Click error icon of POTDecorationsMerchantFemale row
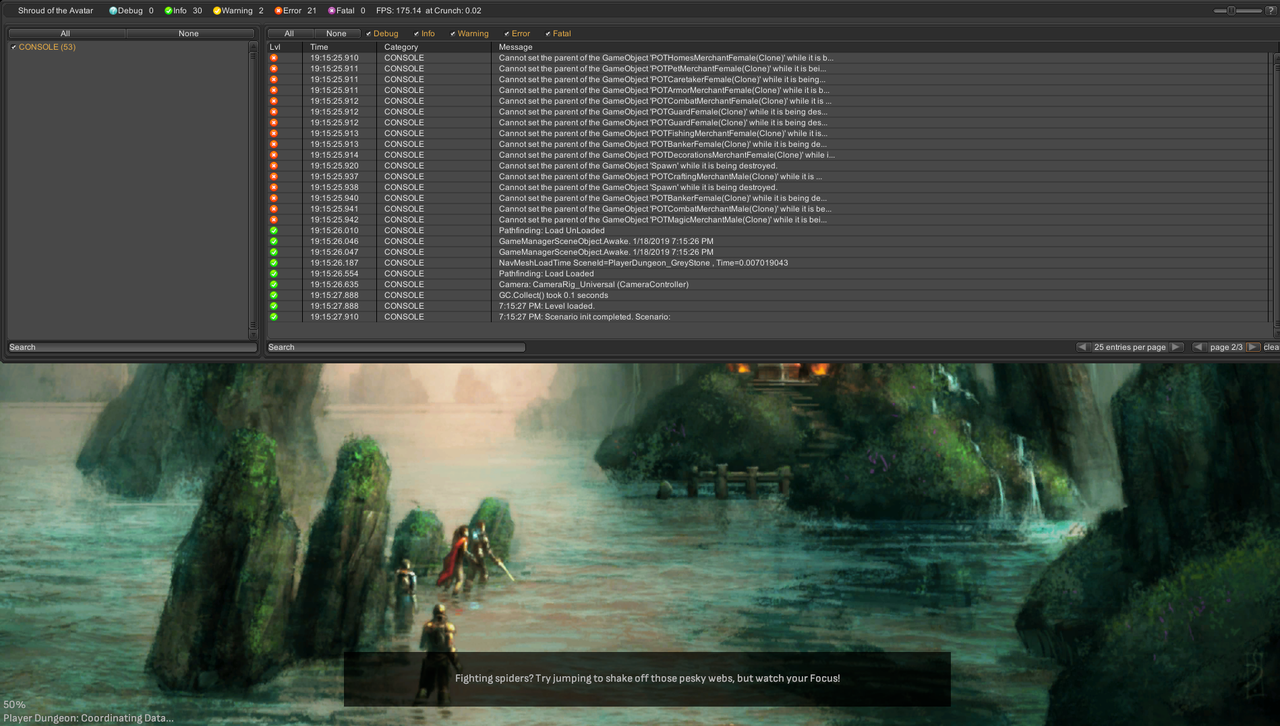Image resolution: width=1280 pixels, height=726 pixels. click(x=274, y=155)
